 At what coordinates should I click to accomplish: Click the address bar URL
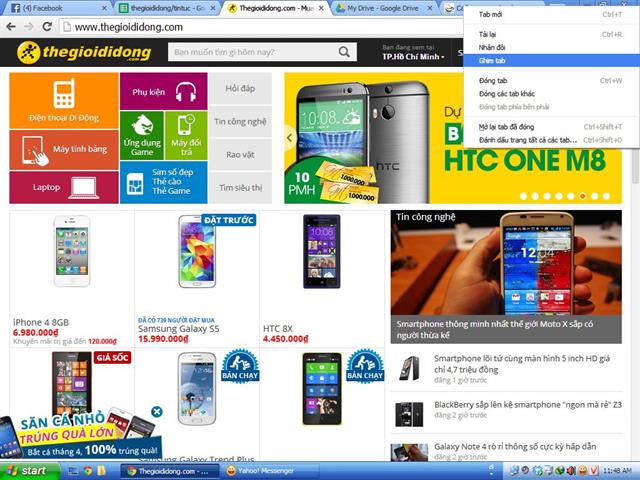[129, 27]
